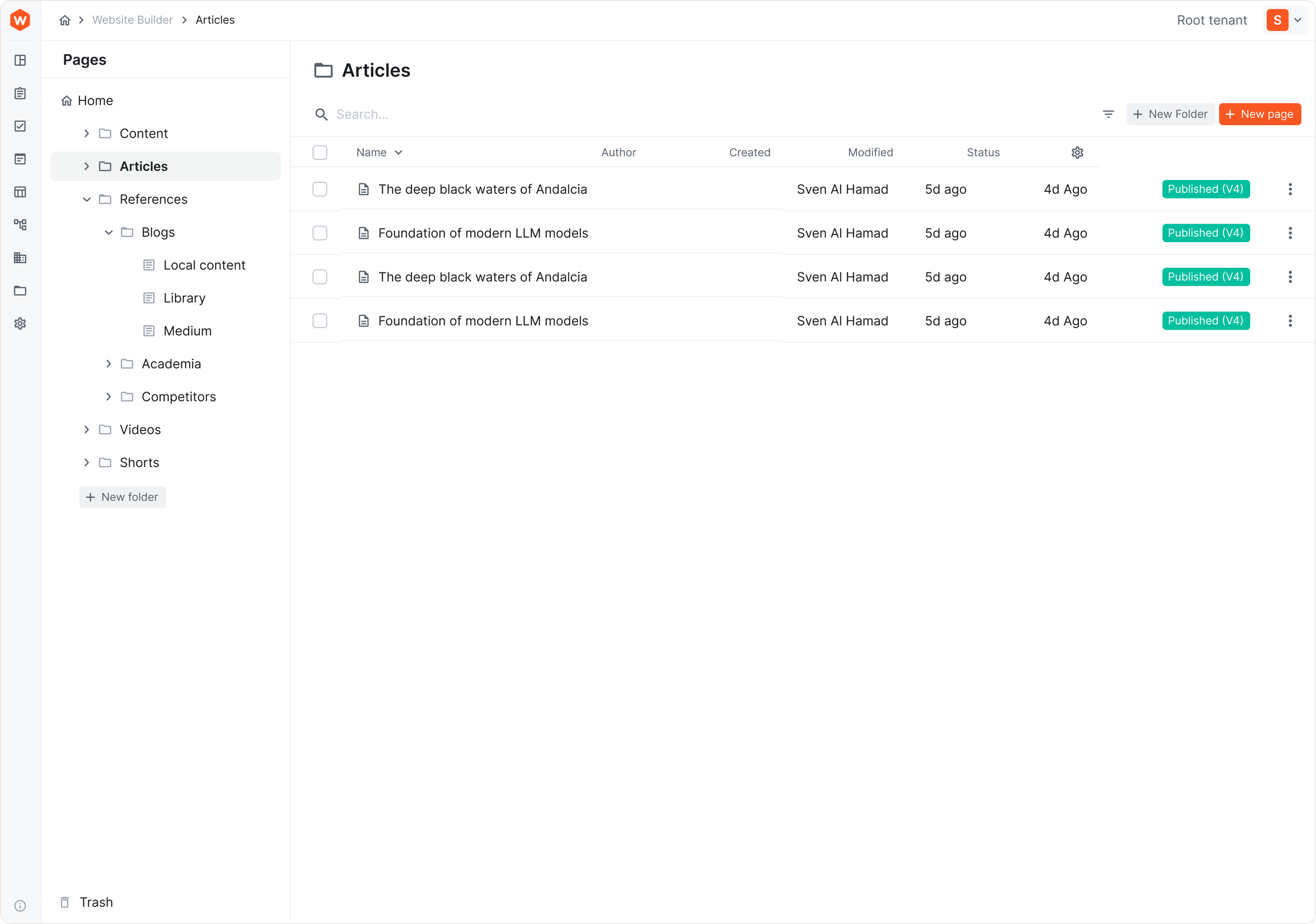Viewport: 1316px width, 924px height.
Task: Open the folder icon in left sidebar
Action: pos(20,291)
